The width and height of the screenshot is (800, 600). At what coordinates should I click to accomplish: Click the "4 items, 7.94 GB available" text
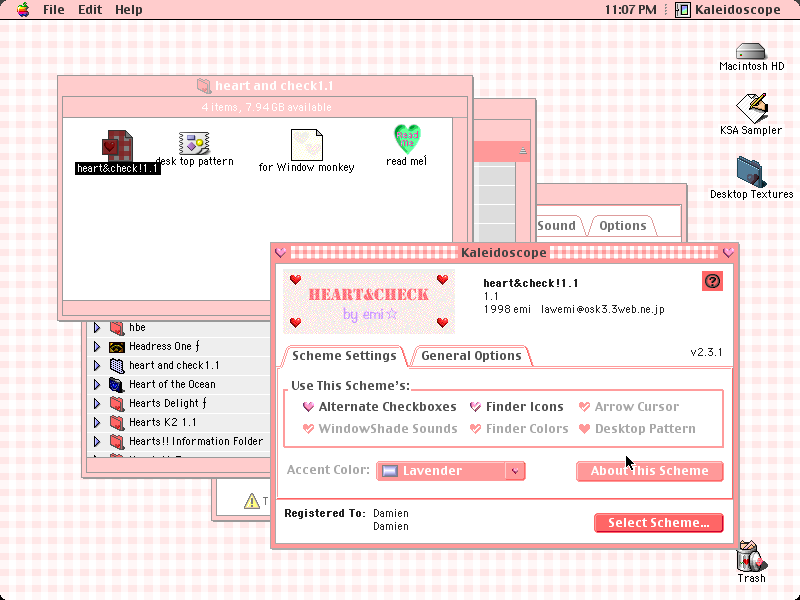[266, 107]
